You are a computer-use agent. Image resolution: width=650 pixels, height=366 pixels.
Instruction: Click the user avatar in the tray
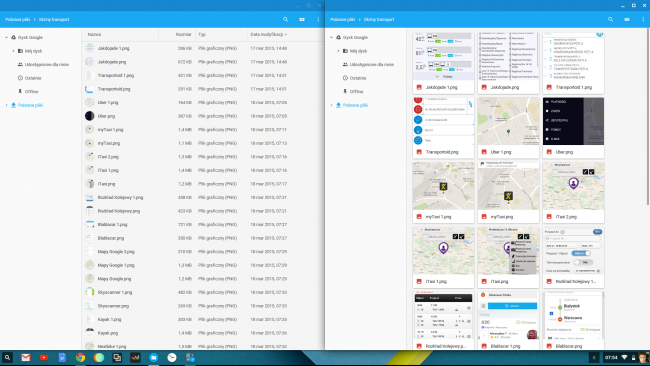click(x=643, y=357)
